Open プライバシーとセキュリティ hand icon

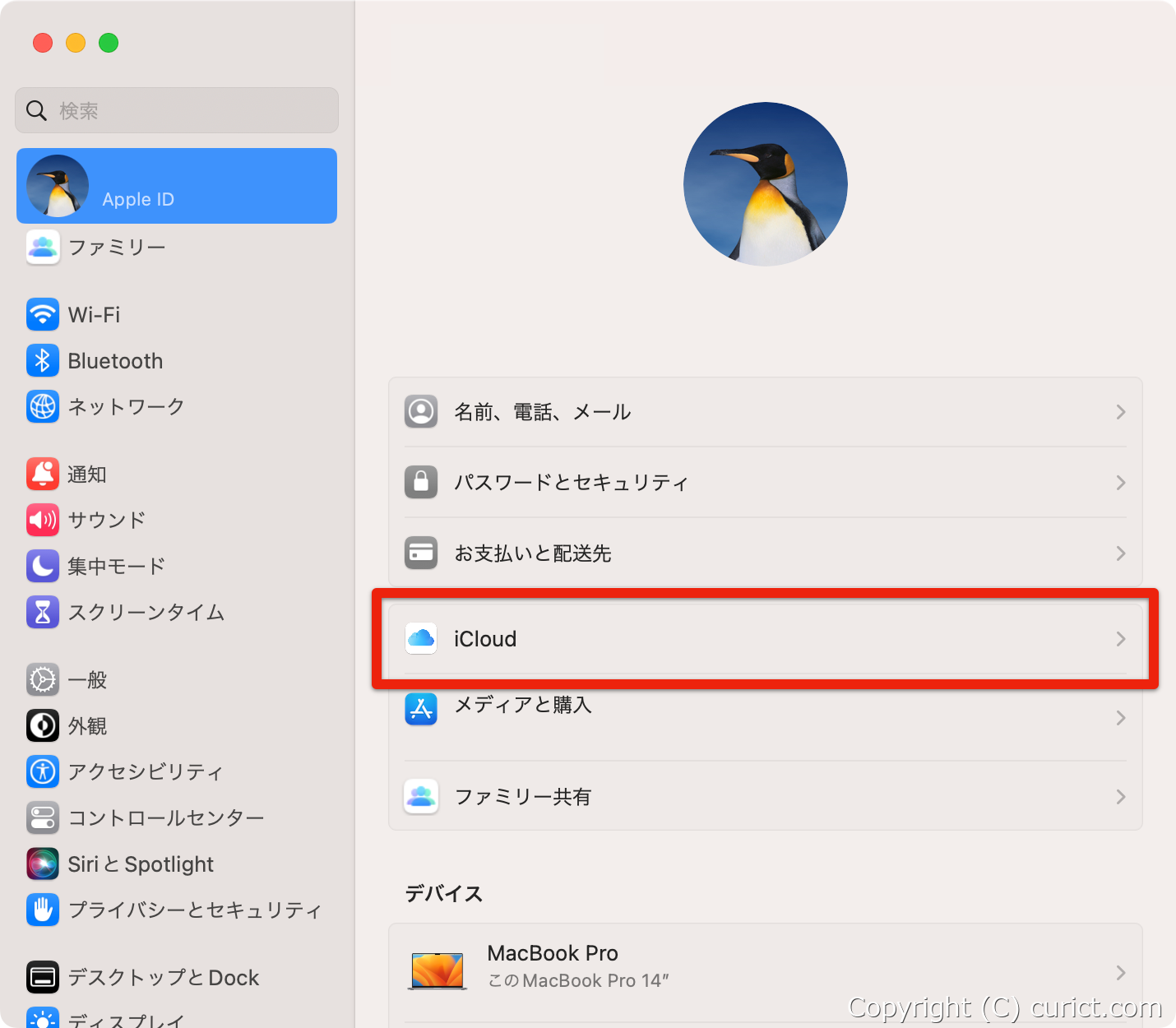tap(43, 910)
